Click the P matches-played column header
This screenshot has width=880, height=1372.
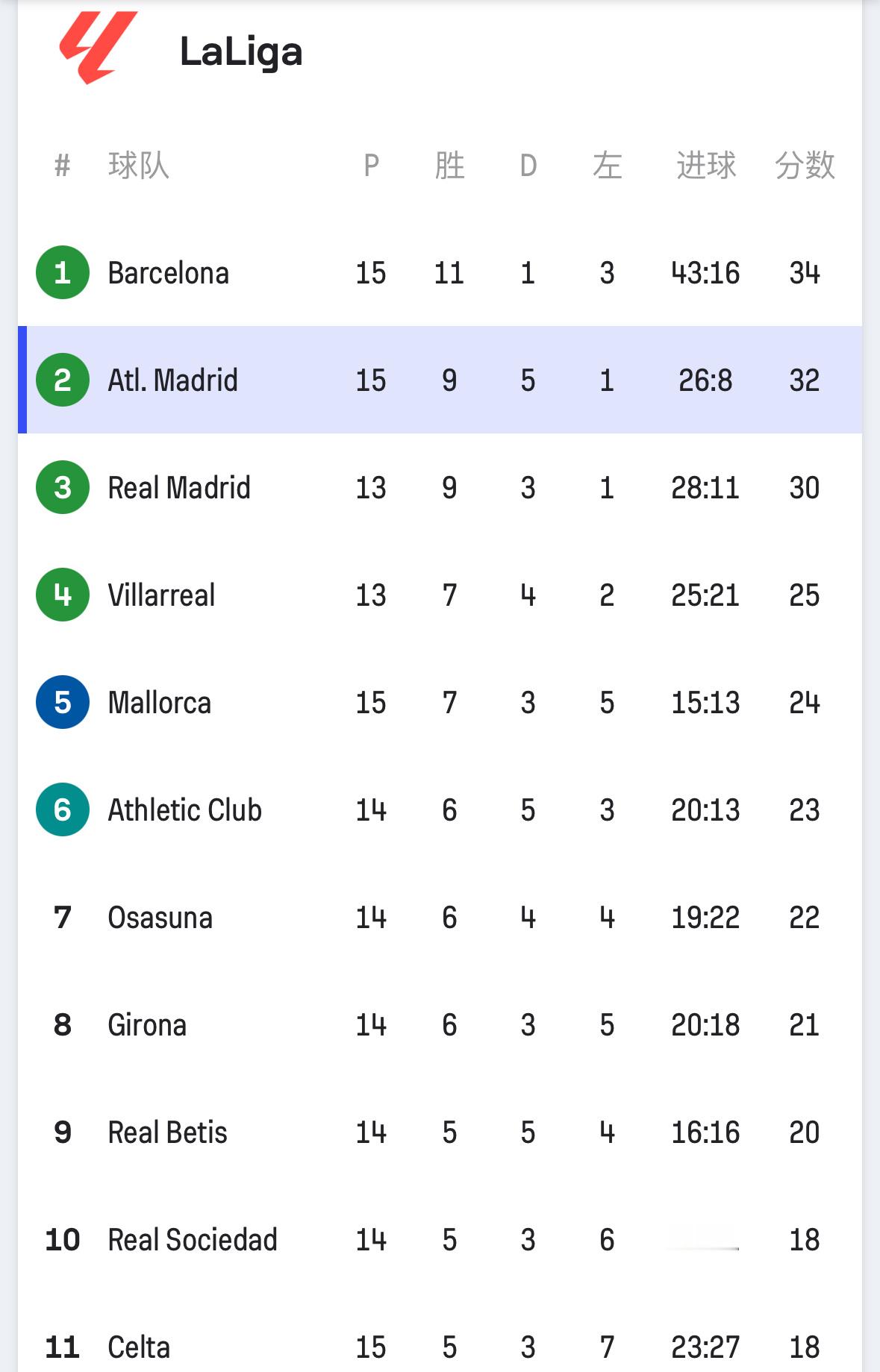371,166
